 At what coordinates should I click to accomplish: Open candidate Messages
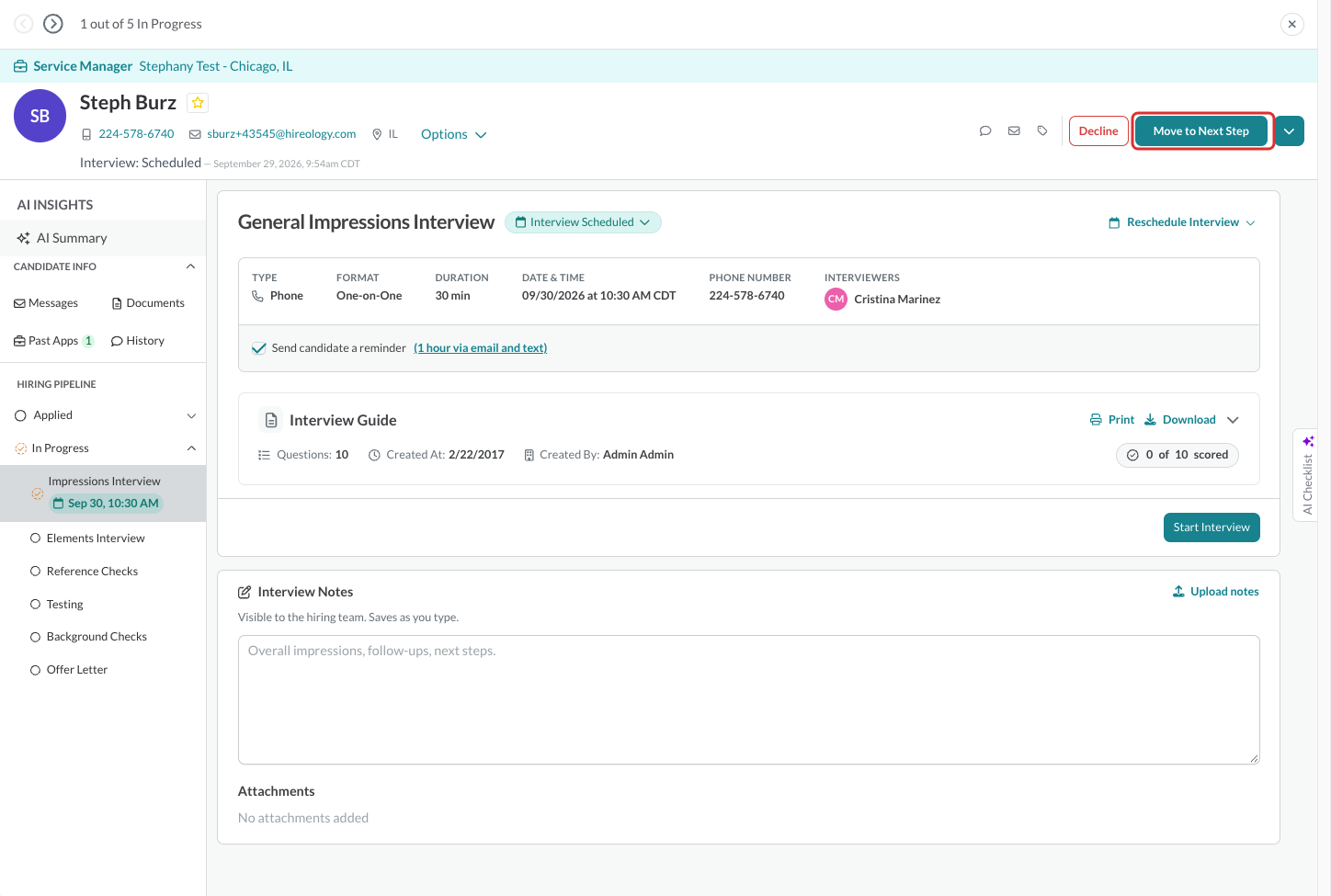(x=46, y=303)
